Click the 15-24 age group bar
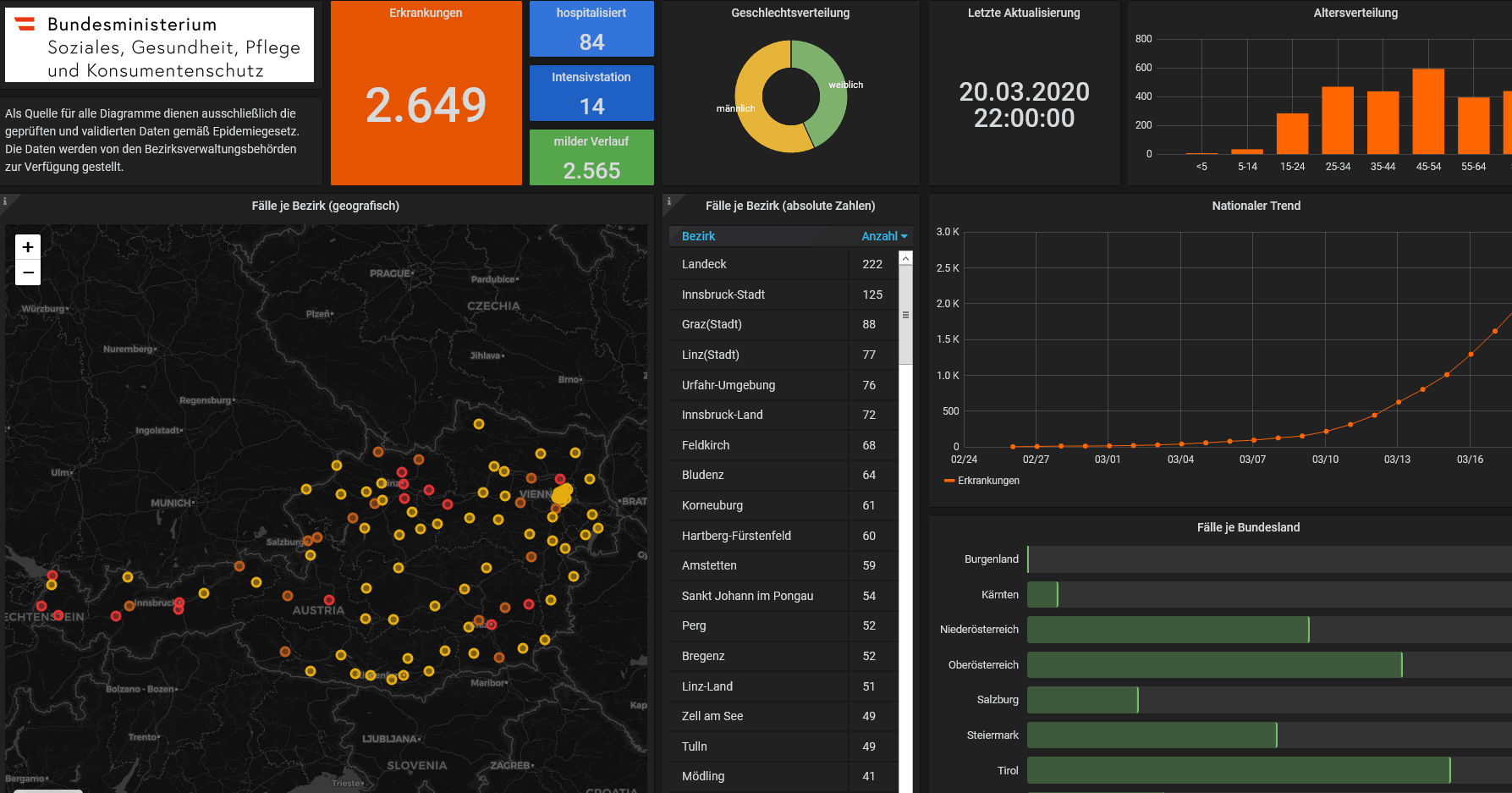The image size is (1512, 793). (x=1292, y=134)
